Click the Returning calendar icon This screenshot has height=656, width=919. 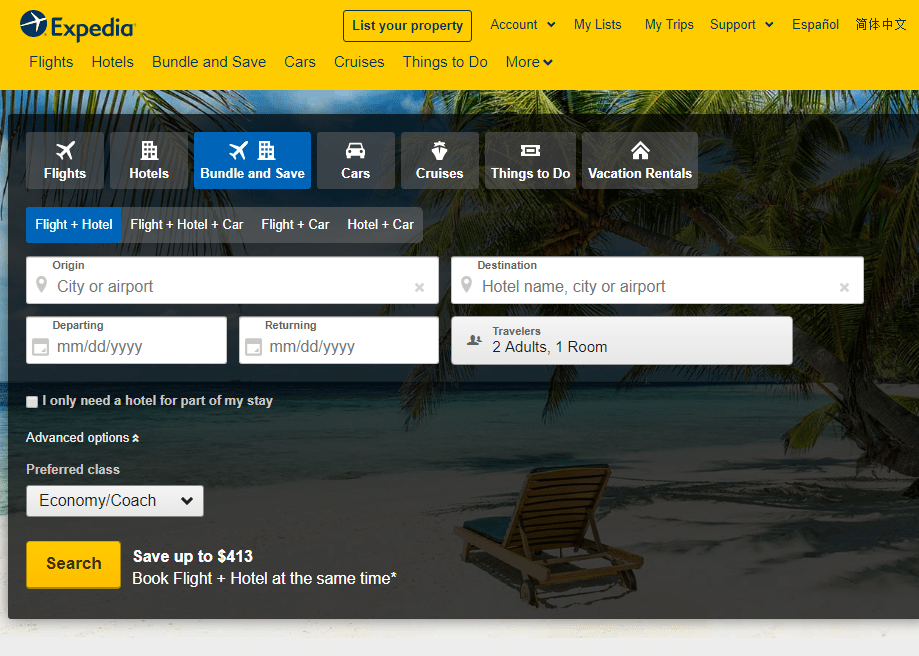[x=253, y=347]
